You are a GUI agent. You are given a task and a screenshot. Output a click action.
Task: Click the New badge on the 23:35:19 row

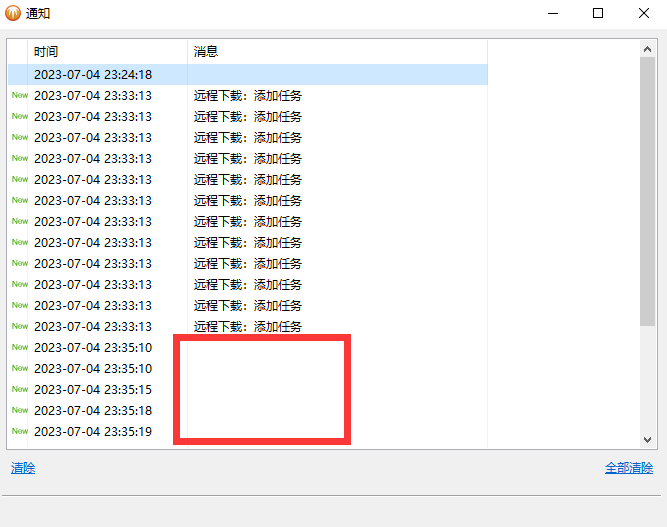[20, 431]
